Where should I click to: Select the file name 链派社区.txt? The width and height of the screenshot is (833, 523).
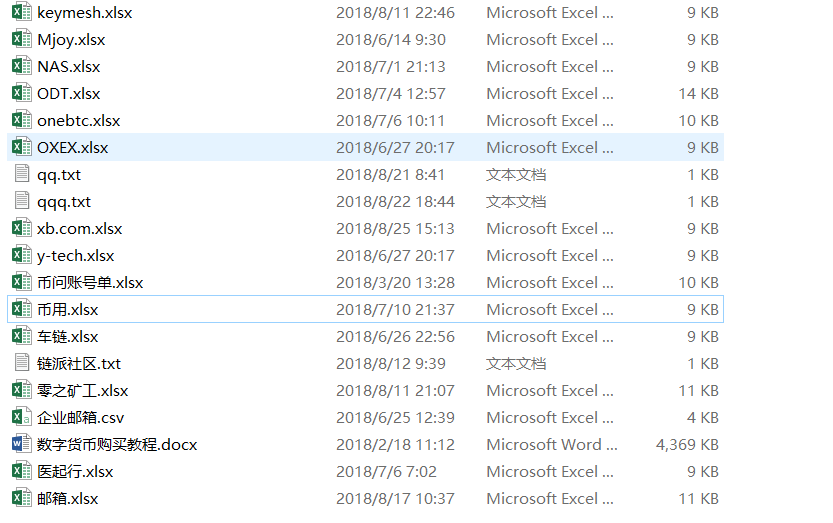point(79,364)
